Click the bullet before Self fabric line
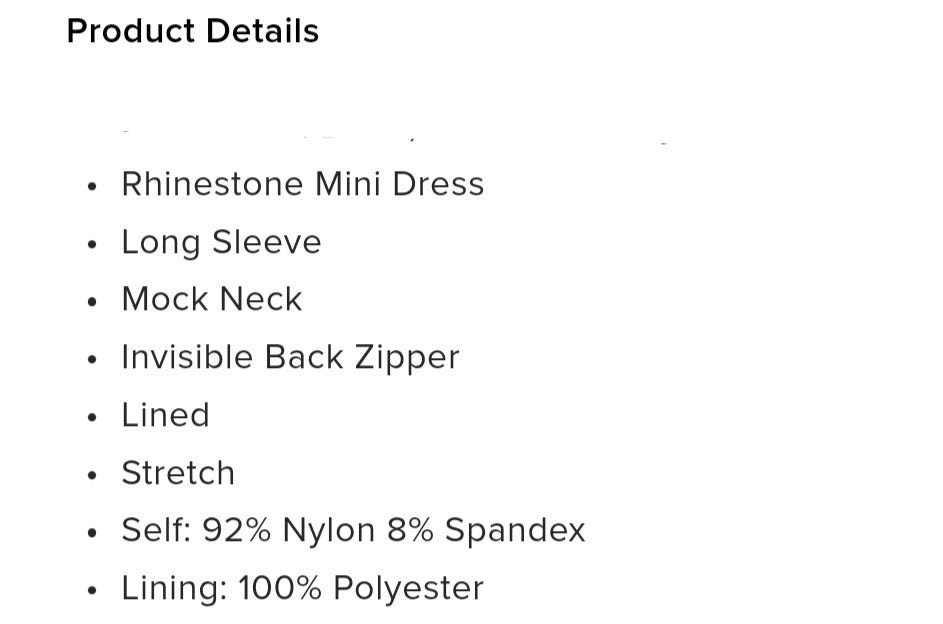The image size is (943, 624). click(x=91, y=533)
